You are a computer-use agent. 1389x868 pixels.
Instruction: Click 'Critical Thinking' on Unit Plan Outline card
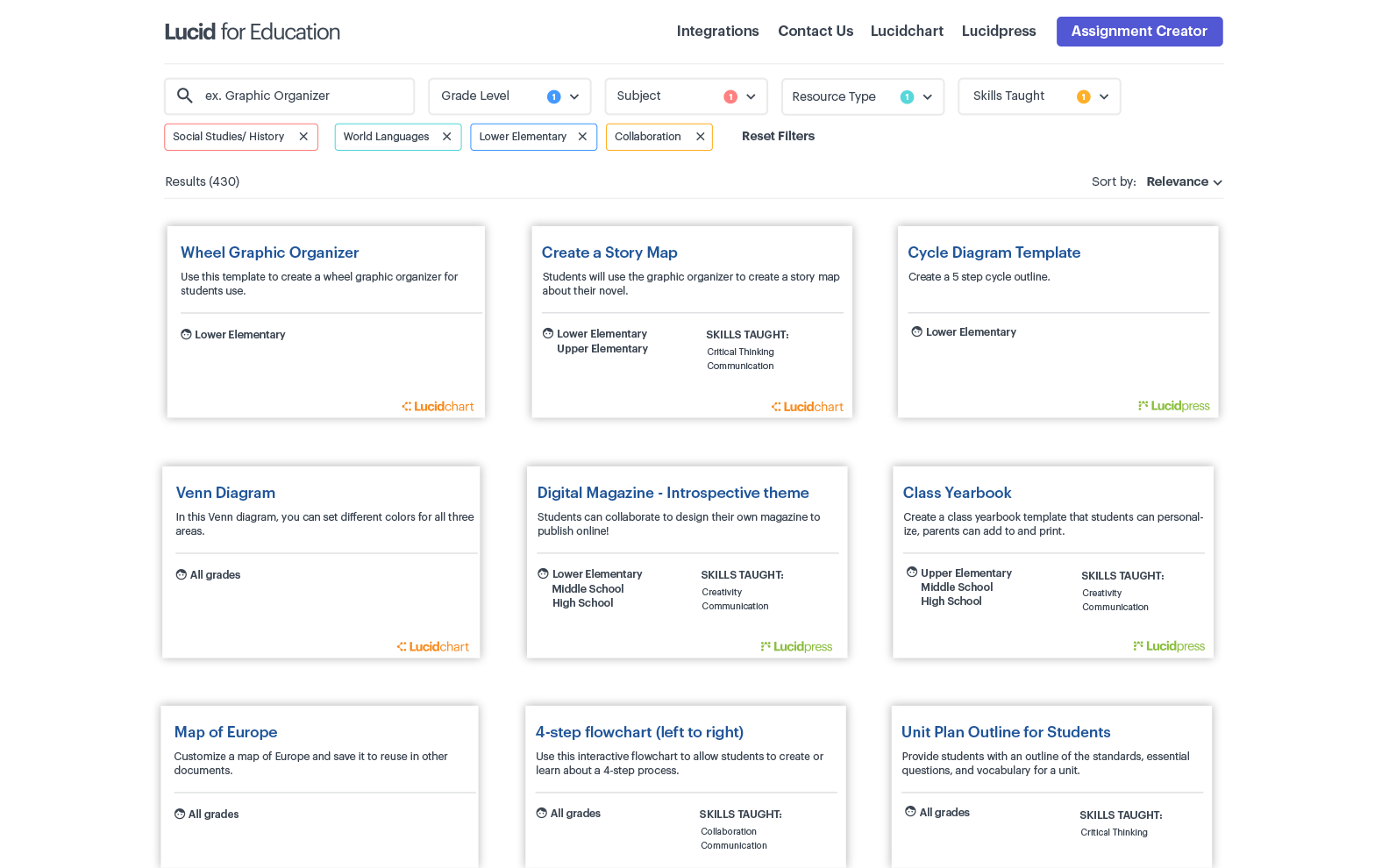(1114, 833)
